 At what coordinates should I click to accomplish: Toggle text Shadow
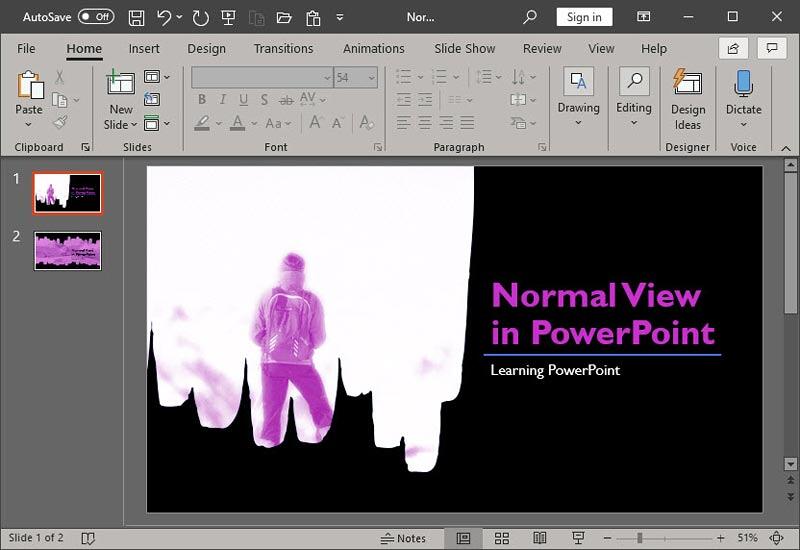[x=264, y=99]
